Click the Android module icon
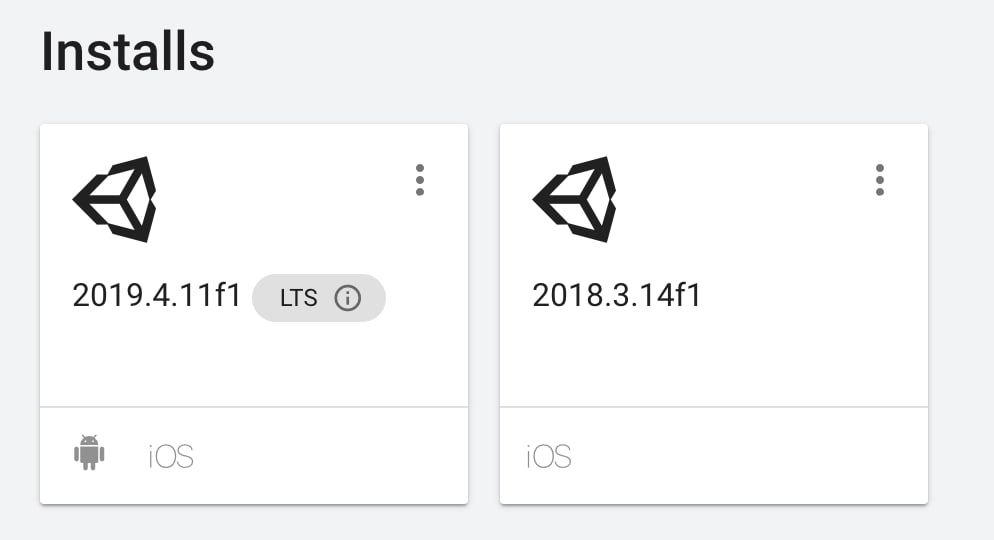The height and width of the screenshot is (540, 994). pyautogui.click(x=89, y=453)
